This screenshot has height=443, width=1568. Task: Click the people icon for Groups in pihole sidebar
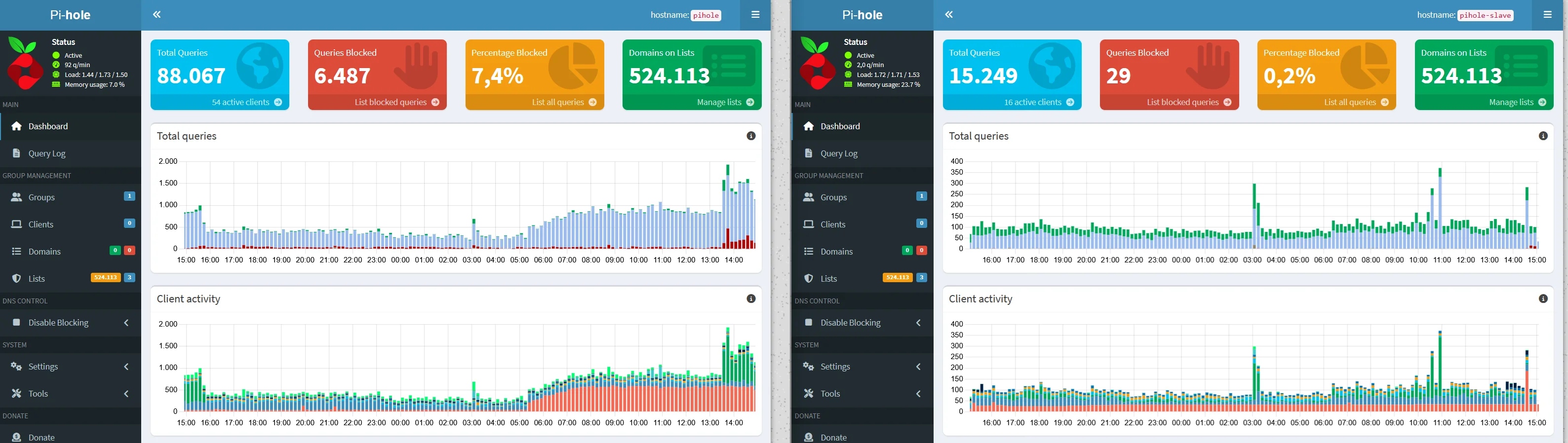(x=16, y=197)
